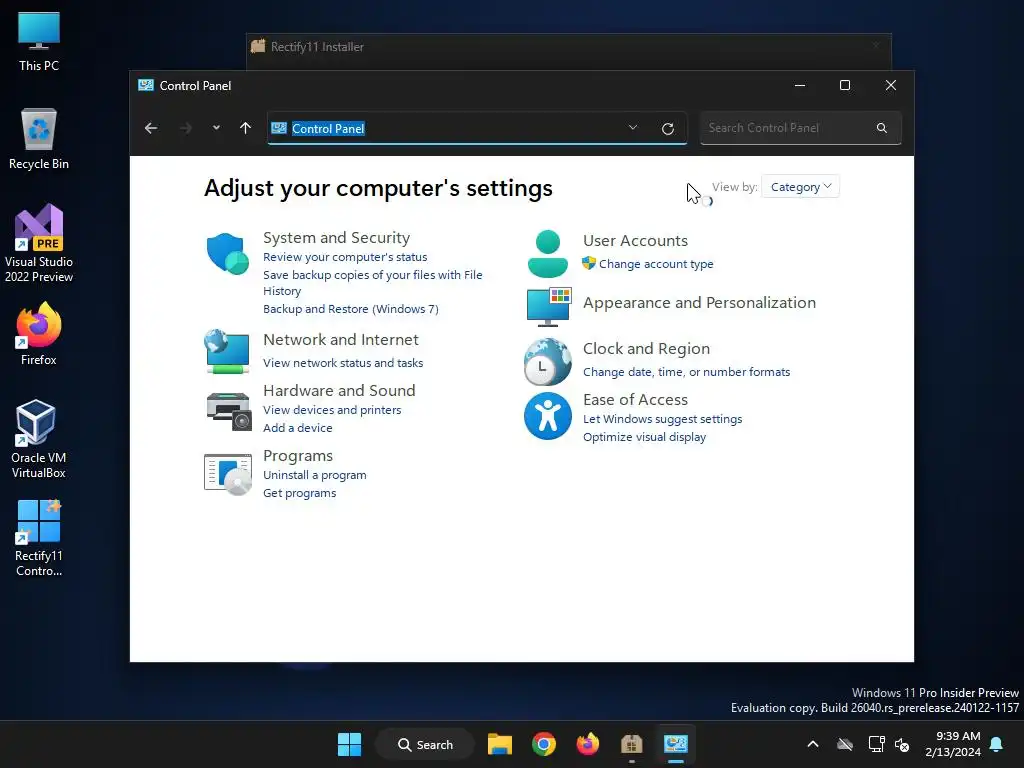Select Visual Studio 2022 Preview shortcut

(39, 244)
